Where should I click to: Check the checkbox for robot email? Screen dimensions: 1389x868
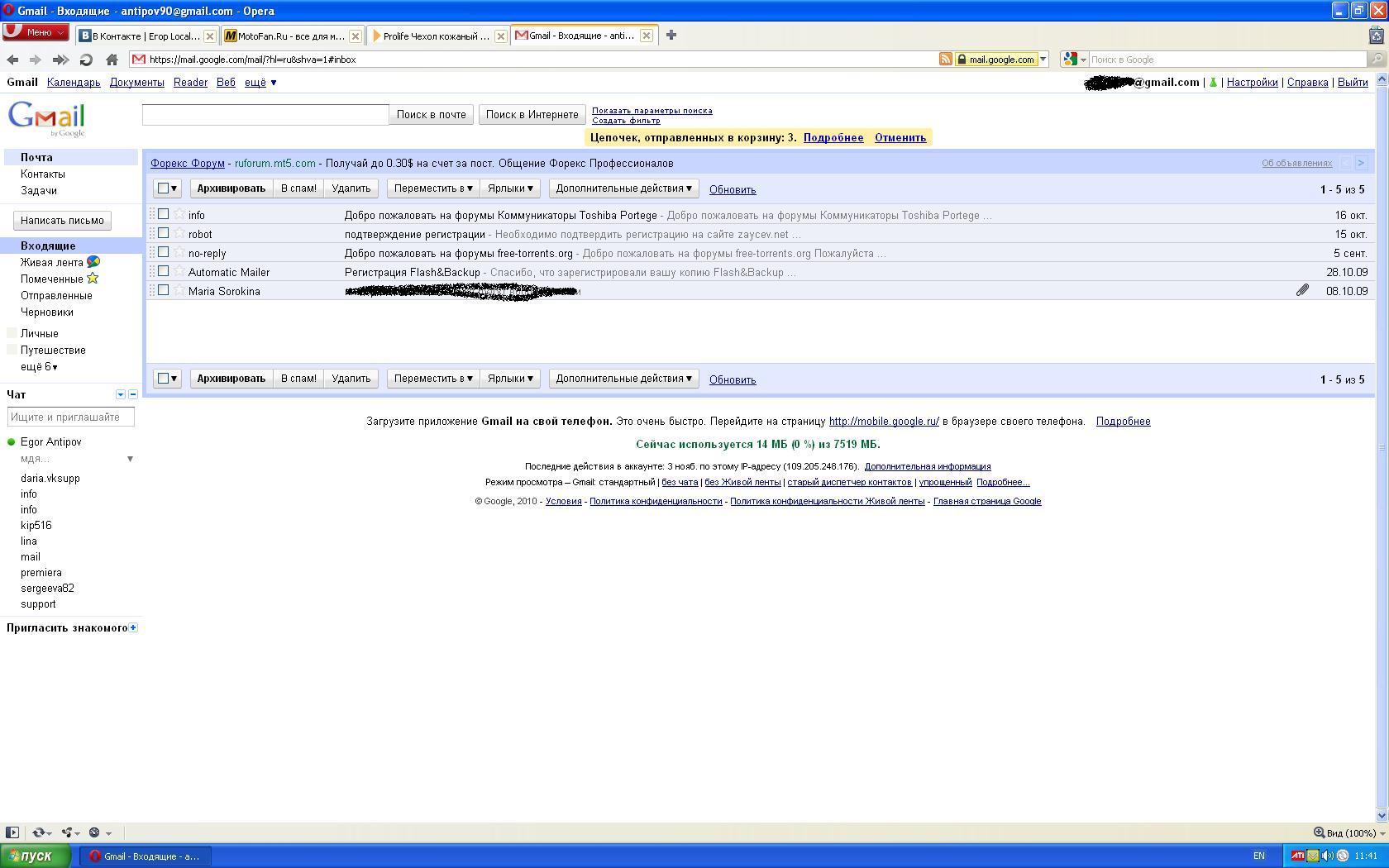point(163,233)
